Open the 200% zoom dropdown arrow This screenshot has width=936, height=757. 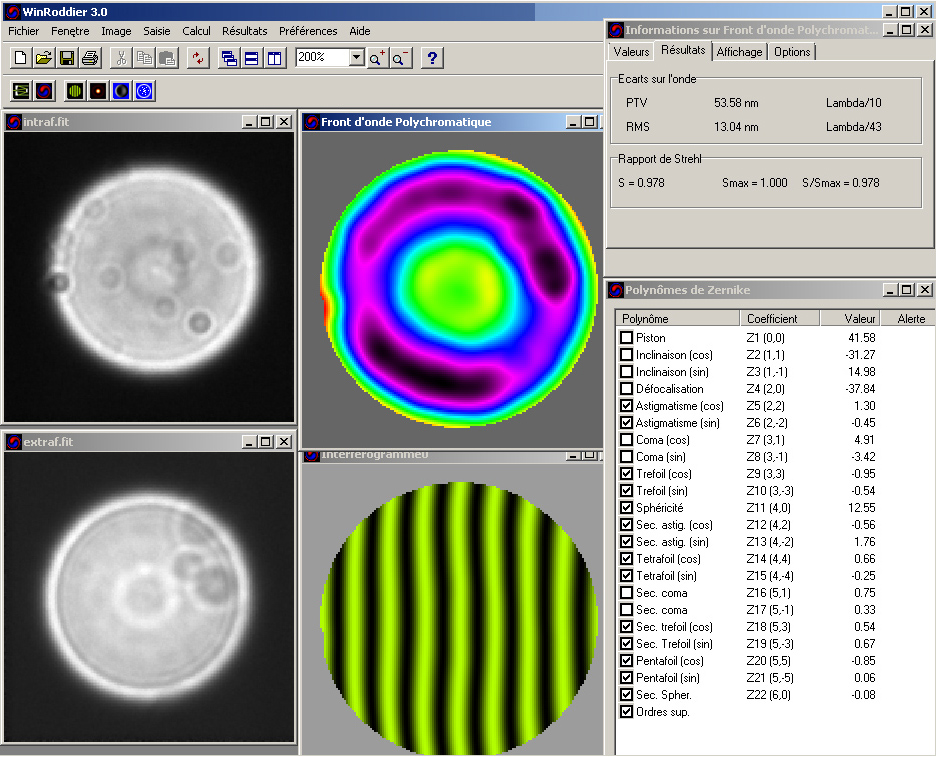click(357, 58)
